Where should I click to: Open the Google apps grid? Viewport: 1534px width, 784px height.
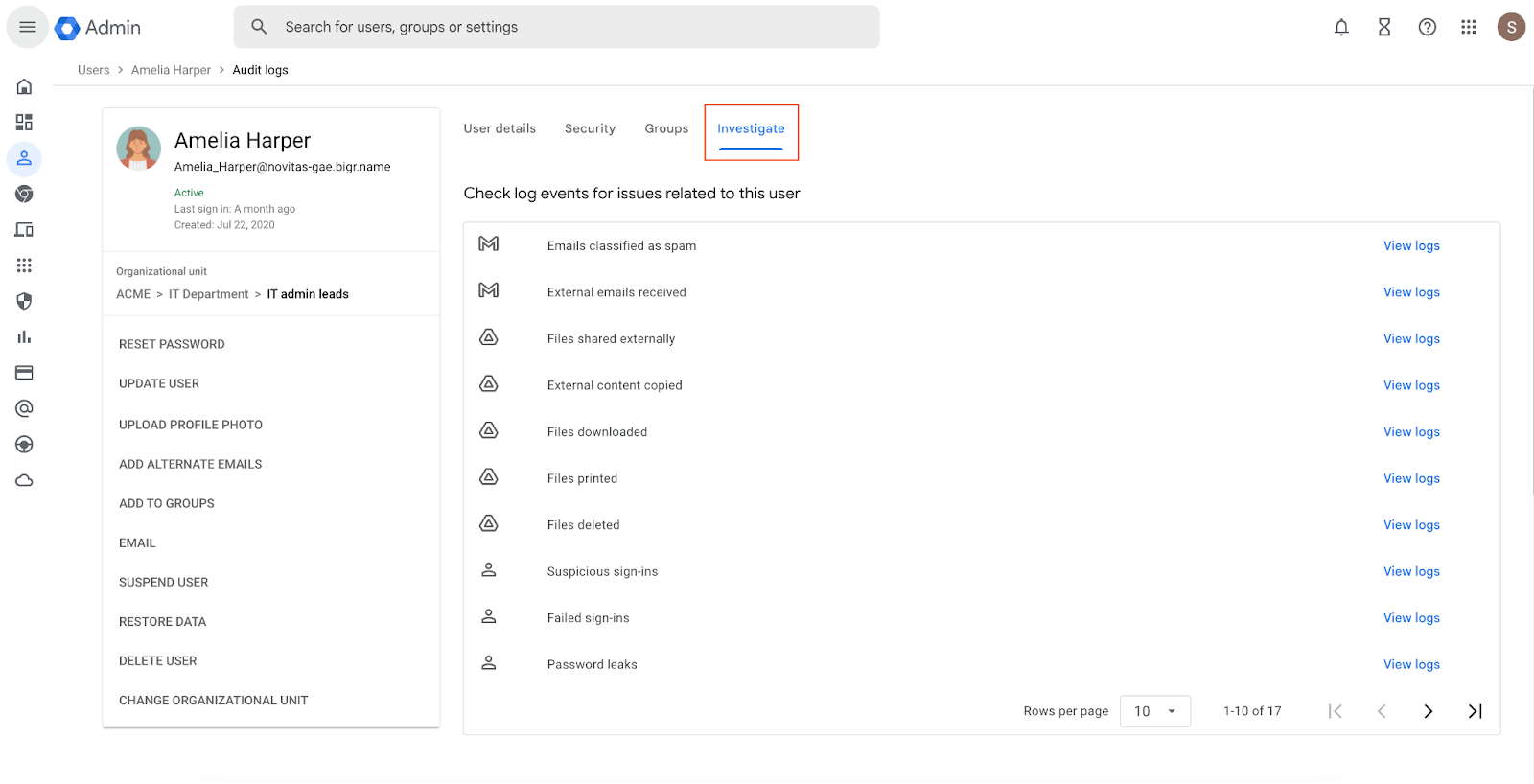click(1469, 27)
